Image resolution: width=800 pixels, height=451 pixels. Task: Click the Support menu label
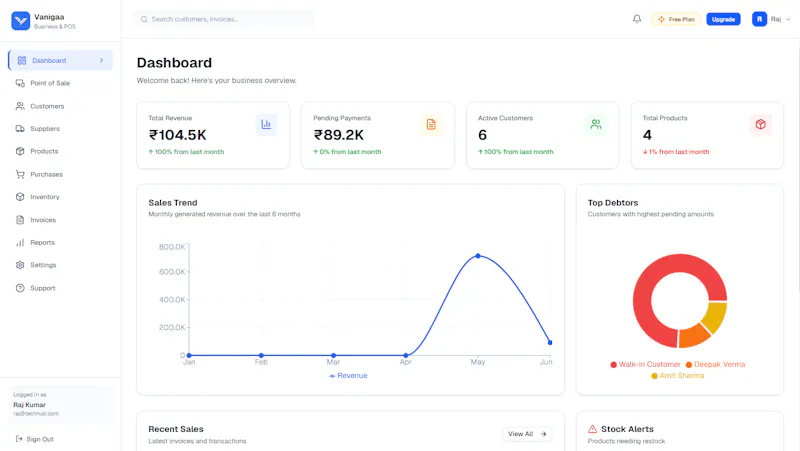point(43,288)
